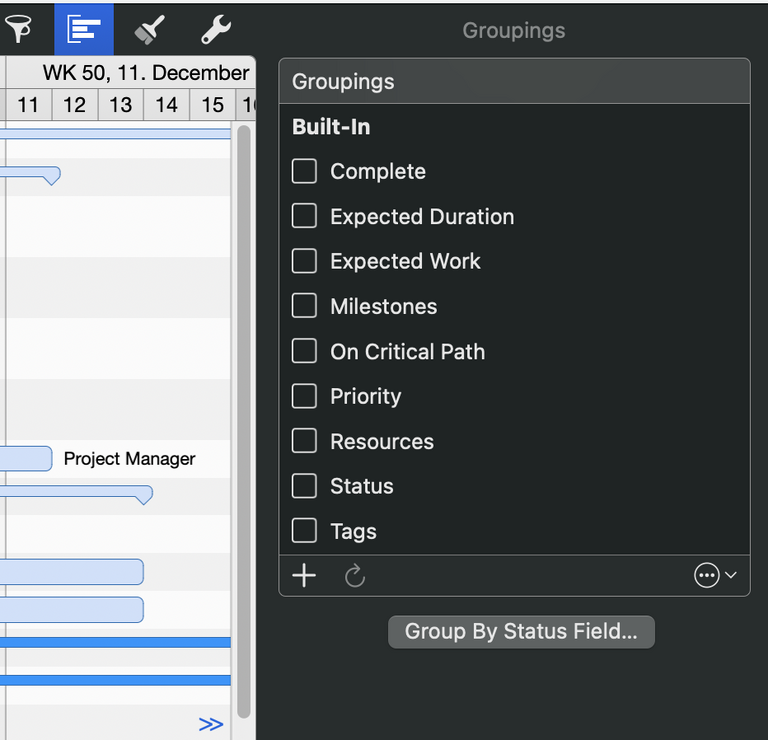Enable grouping by Tags
Viewport: 768px width, 740px height.
(x=304, y=532)
